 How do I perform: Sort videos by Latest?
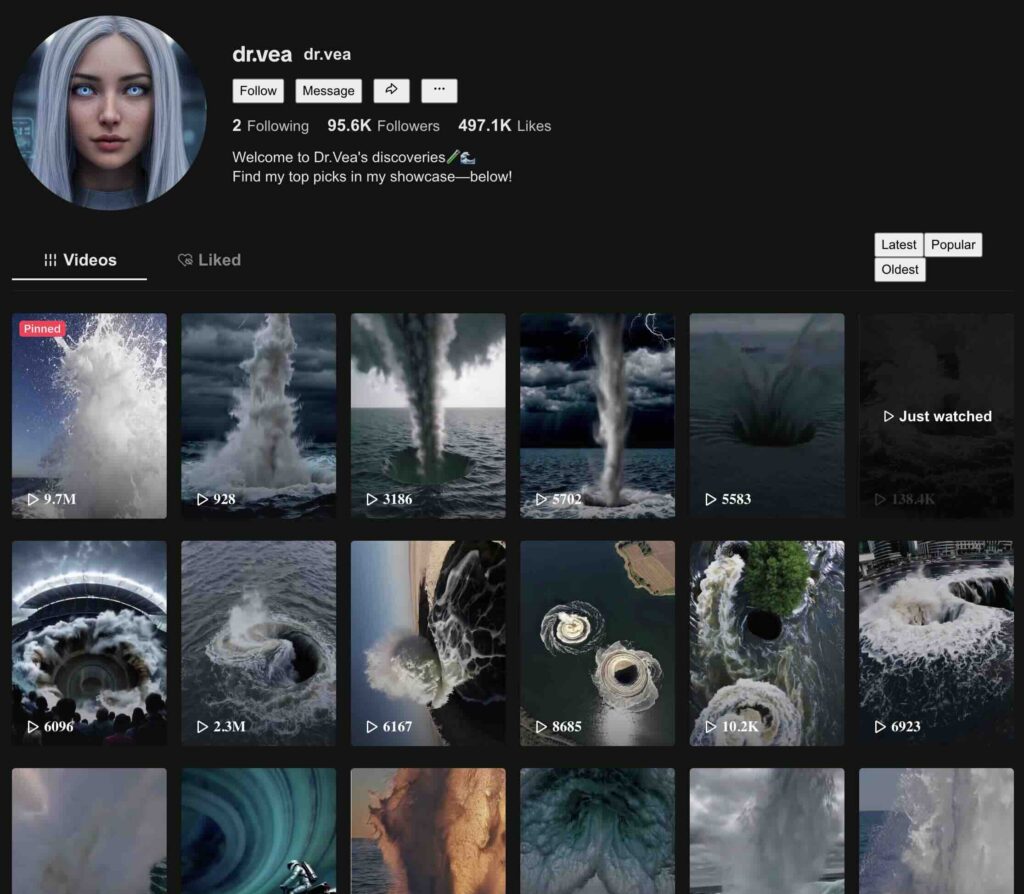tap(898, 245)
